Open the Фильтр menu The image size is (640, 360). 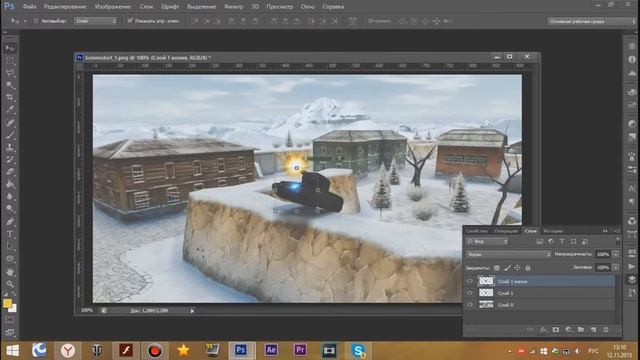point(234,7)
